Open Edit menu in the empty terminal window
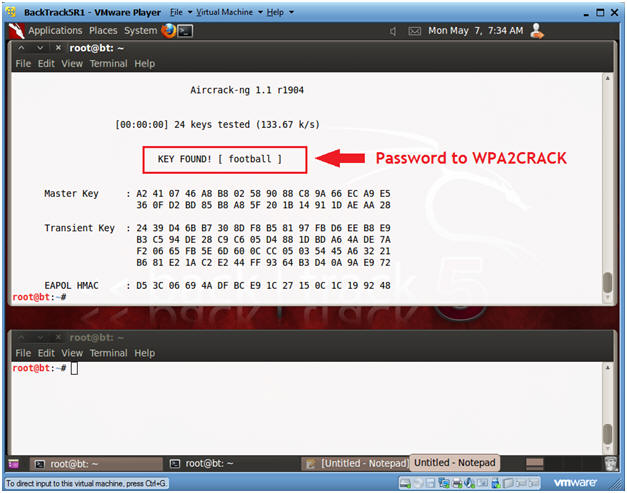The height and width of the screenshot is (493, 627). (46, 353)
